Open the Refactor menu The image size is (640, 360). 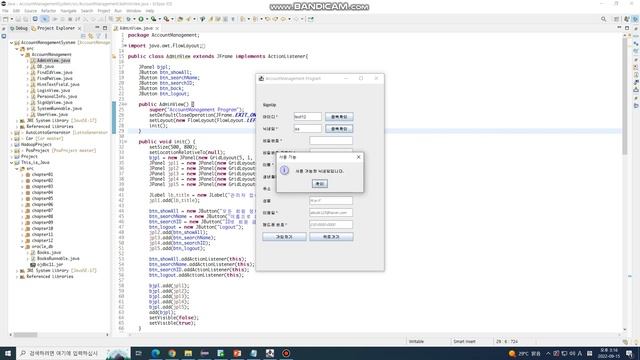click(48, 11)
